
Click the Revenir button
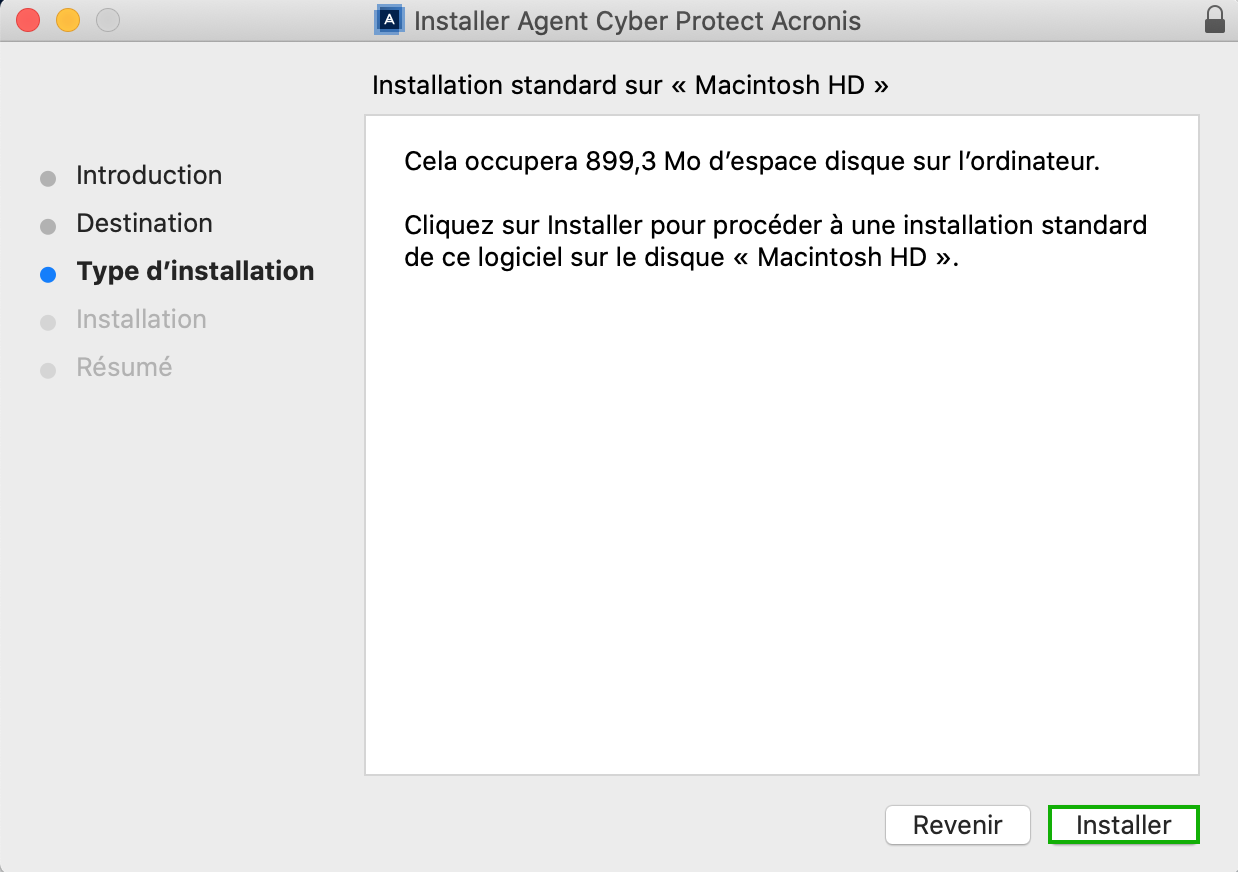pos(957,825)
